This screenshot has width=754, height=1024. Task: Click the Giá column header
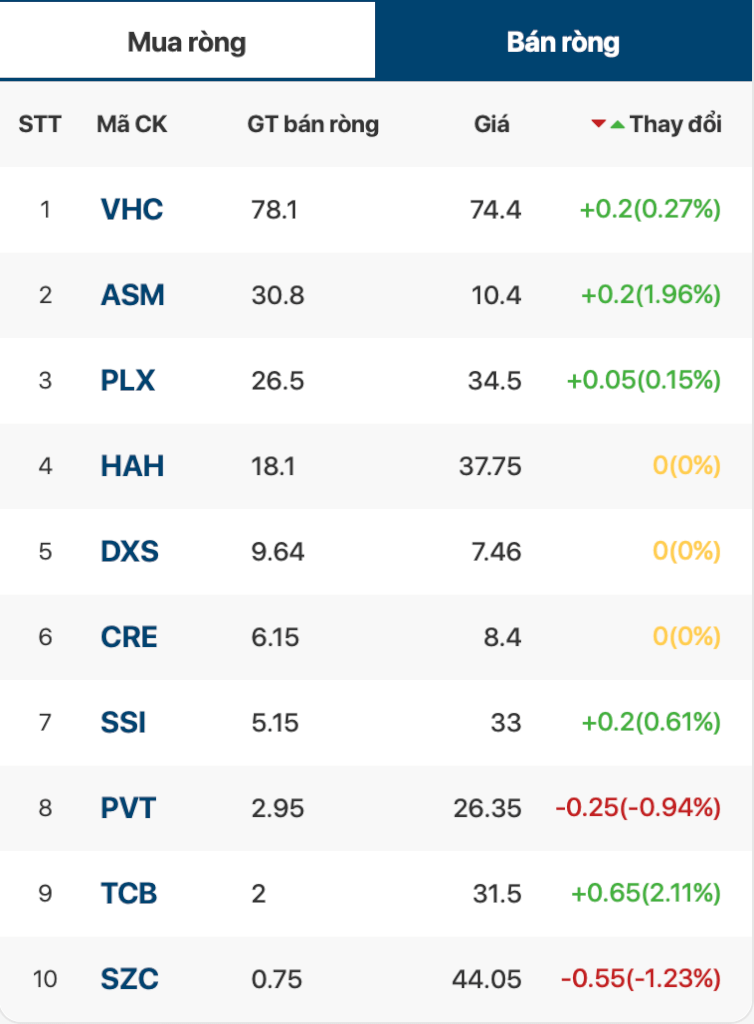tap(492, 124)
